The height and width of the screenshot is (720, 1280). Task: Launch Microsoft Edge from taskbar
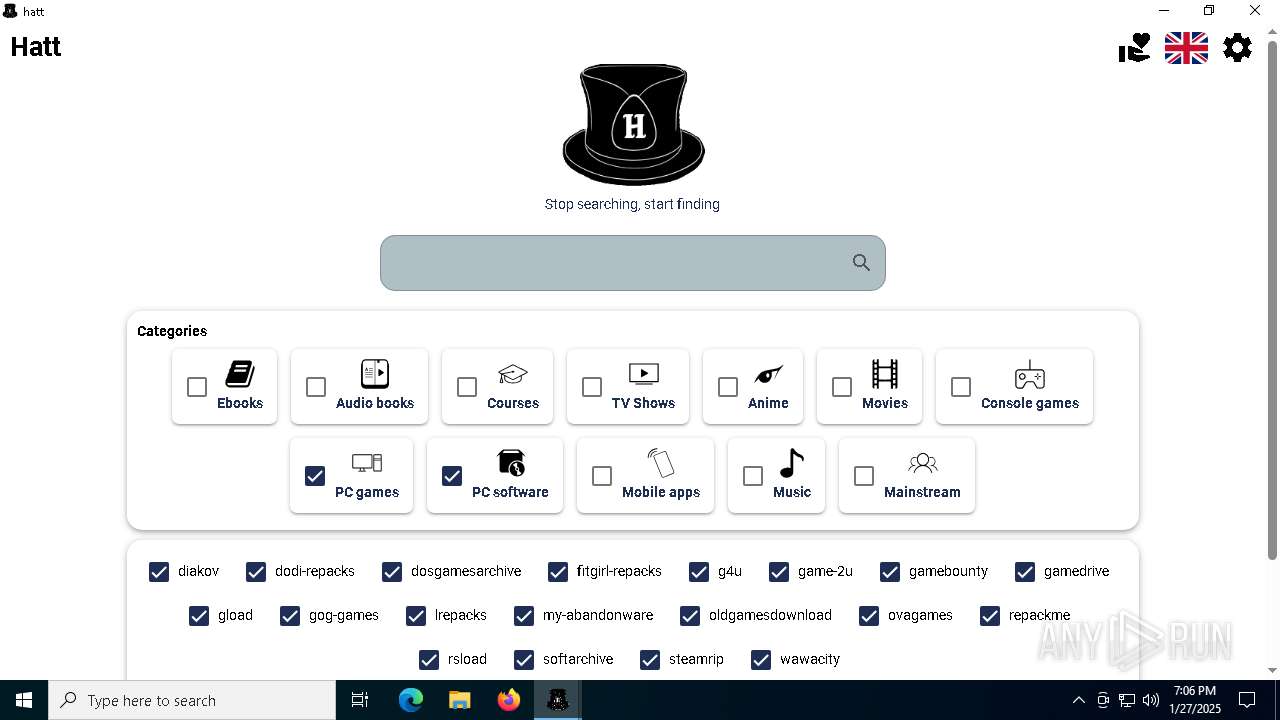(411, 700)
